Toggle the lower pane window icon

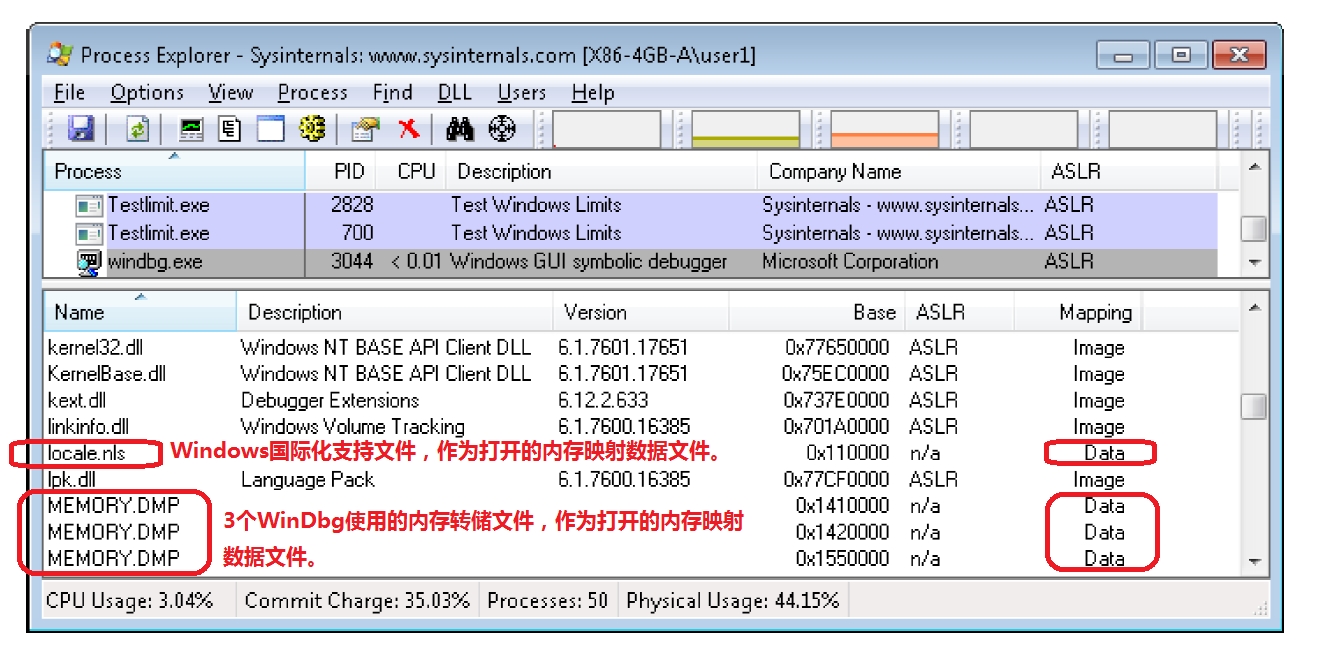coord(271,129)
